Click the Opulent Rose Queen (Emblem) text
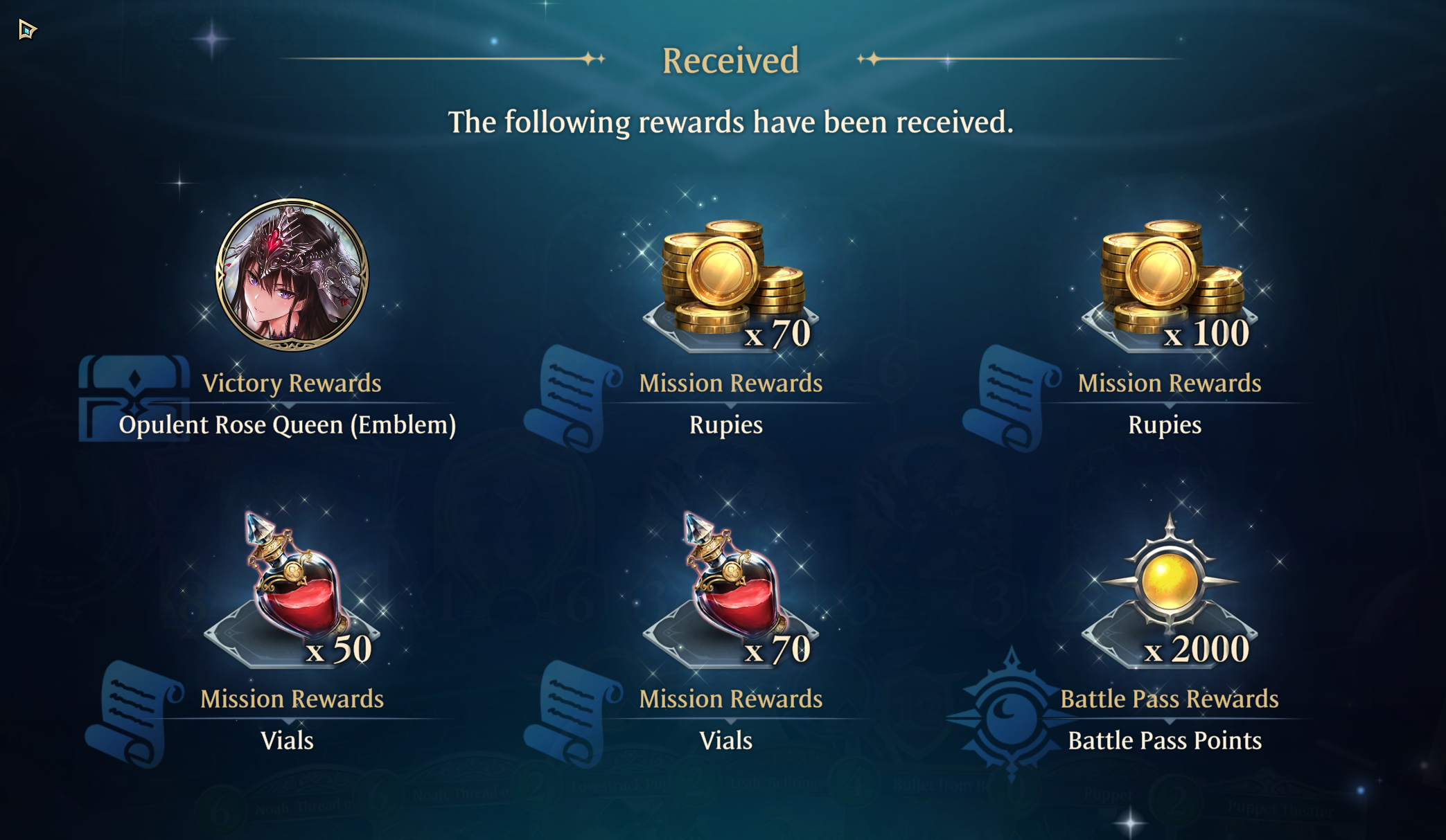Image resolution: width=1446 pixels, height=840 pixels. (288, 425)
